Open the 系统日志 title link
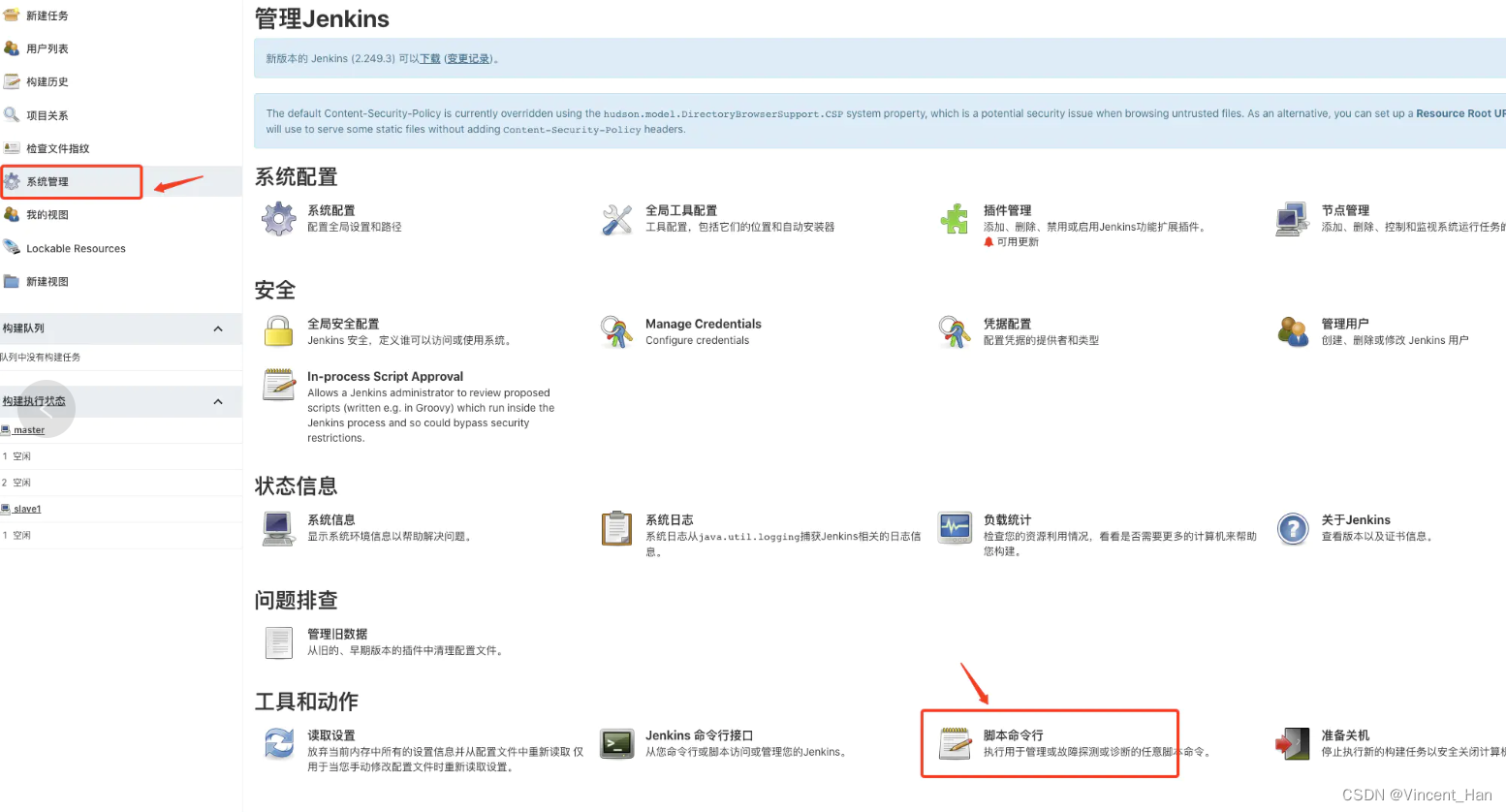The width and height of the screenshot is (1506, 812). (670, 520)
